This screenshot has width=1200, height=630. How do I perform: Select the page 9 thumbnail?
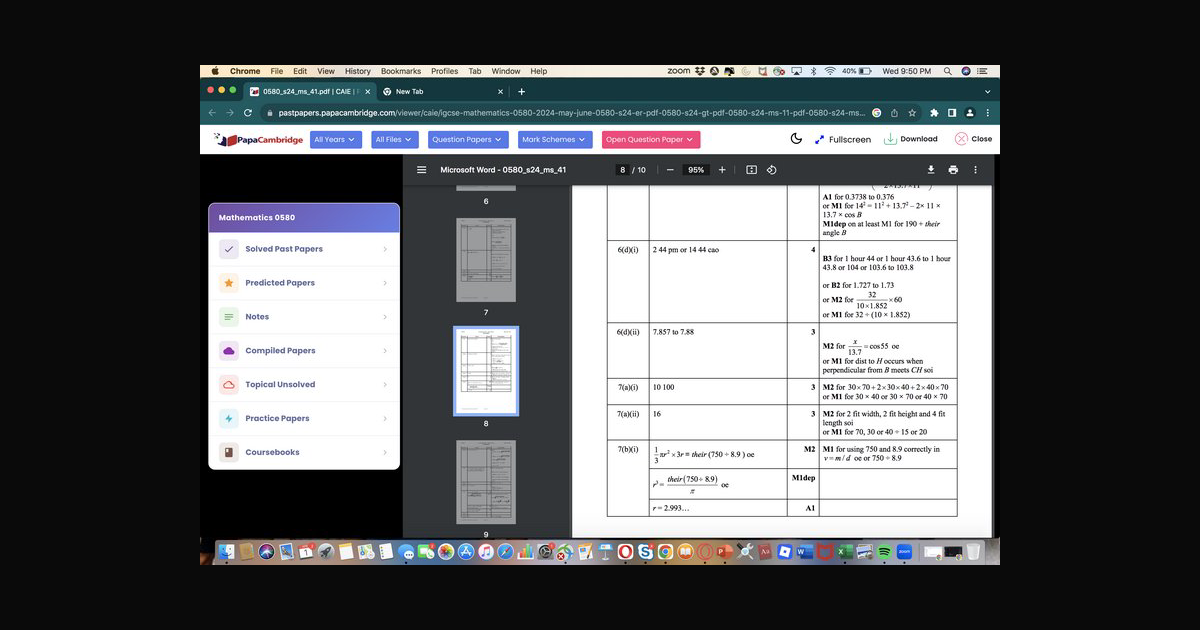click(486, 482)
